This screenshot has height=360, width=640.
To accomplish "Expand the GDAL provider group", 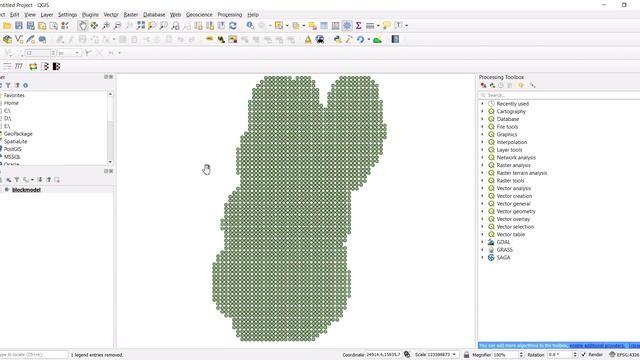I will tap(482, 242).
